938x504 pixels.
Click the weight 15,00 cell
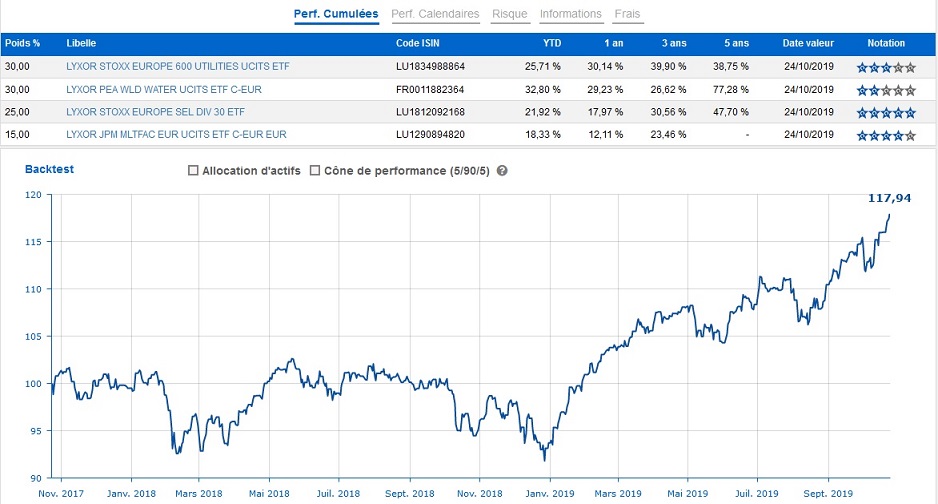pyautogui.click(x=17, y=135)
